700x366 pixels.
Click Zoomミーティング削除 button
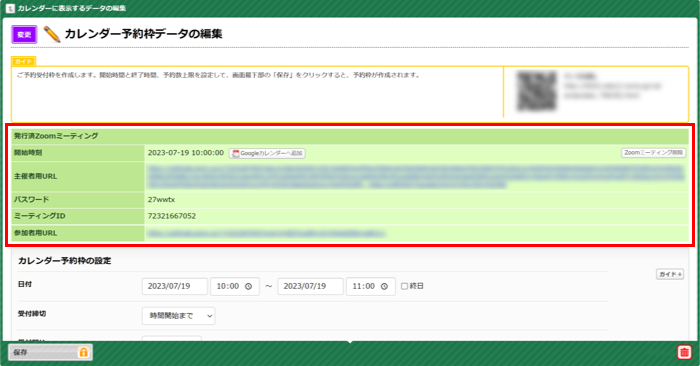click(x=654, y=153)
